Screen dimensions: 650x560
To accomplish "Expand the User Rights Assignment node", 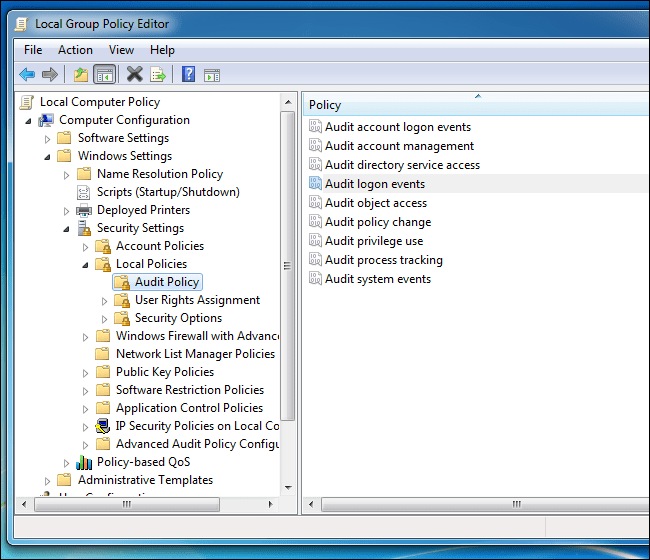I will [x=105, y=300].
